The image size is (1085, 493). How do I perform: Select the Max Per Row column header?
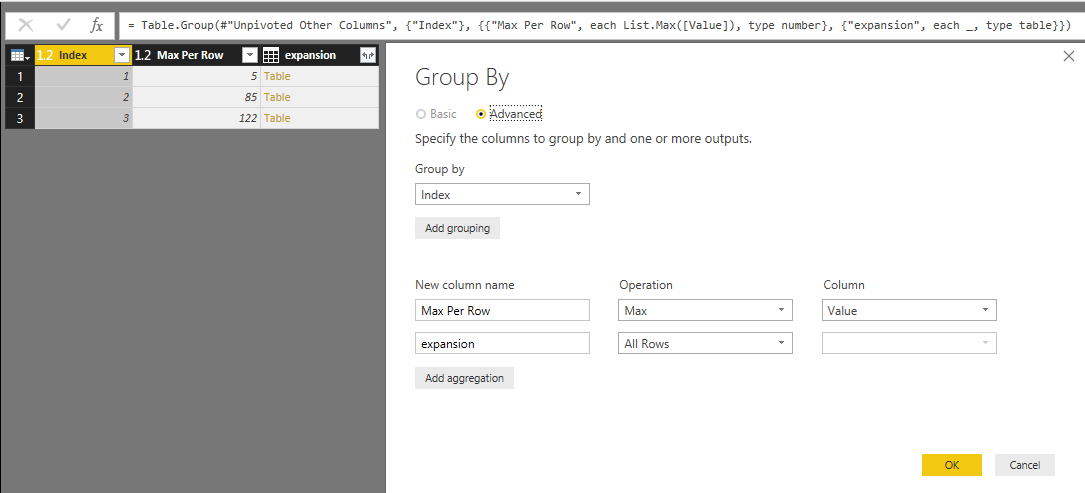point(190,55)
